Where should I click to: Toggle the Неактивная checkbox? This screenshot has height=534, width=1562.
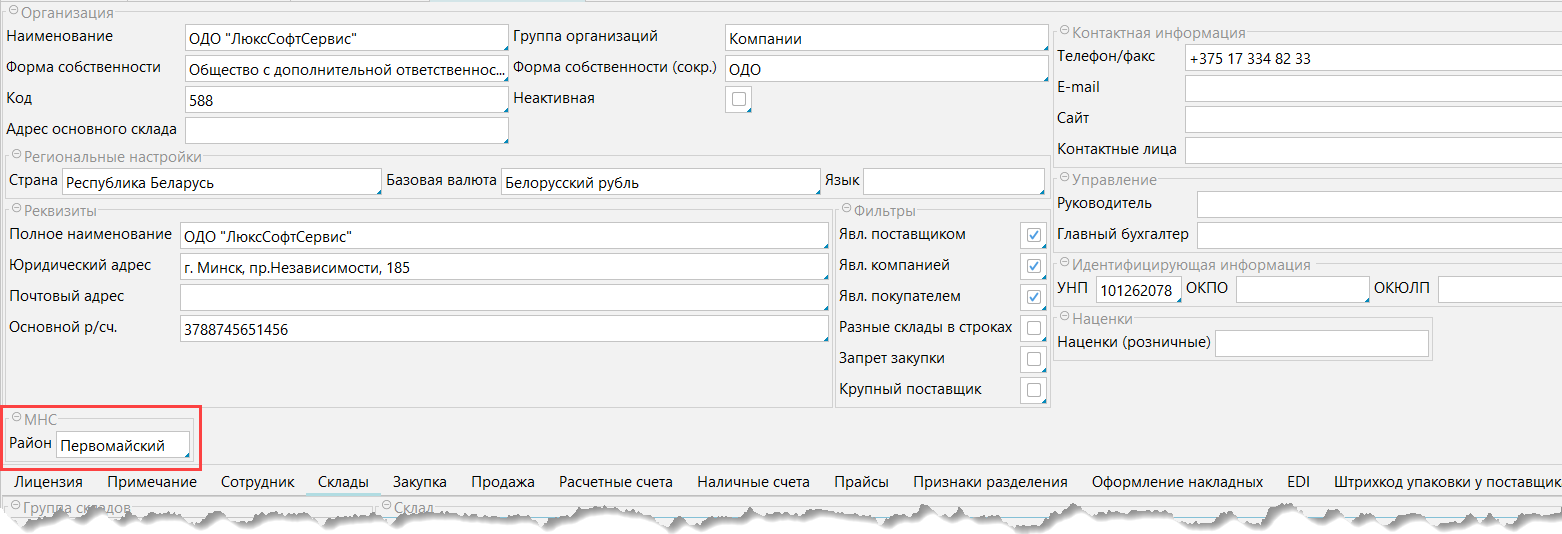739,99
